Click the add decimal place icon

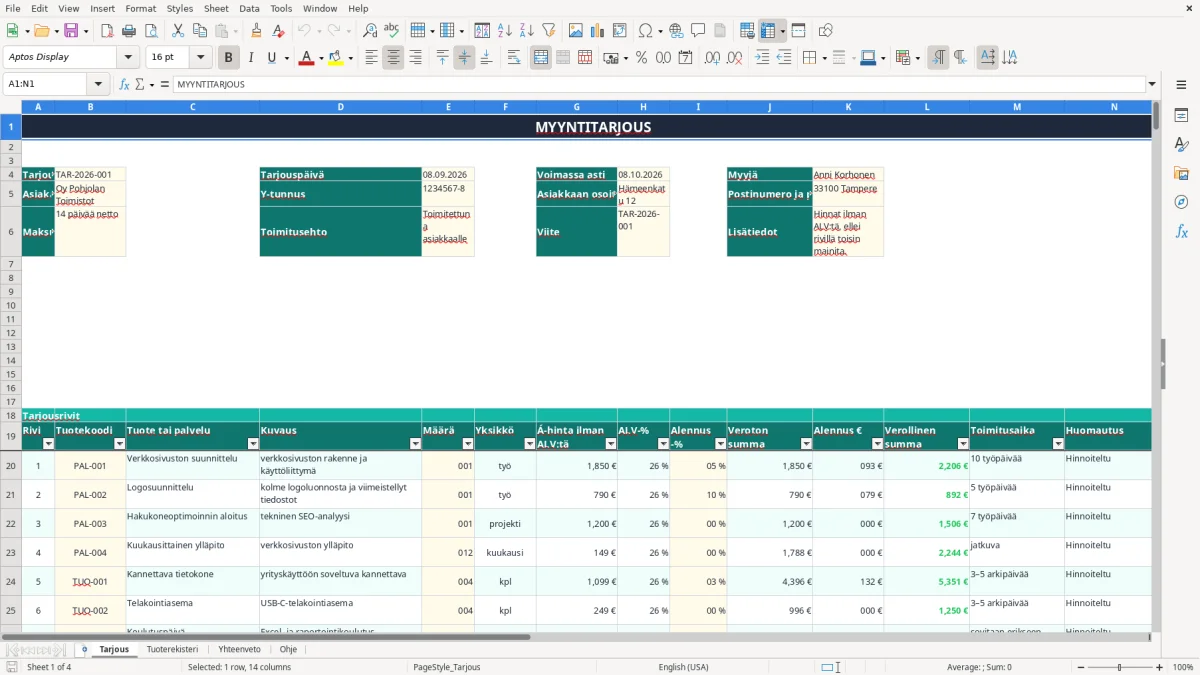(x=712, y=58)
